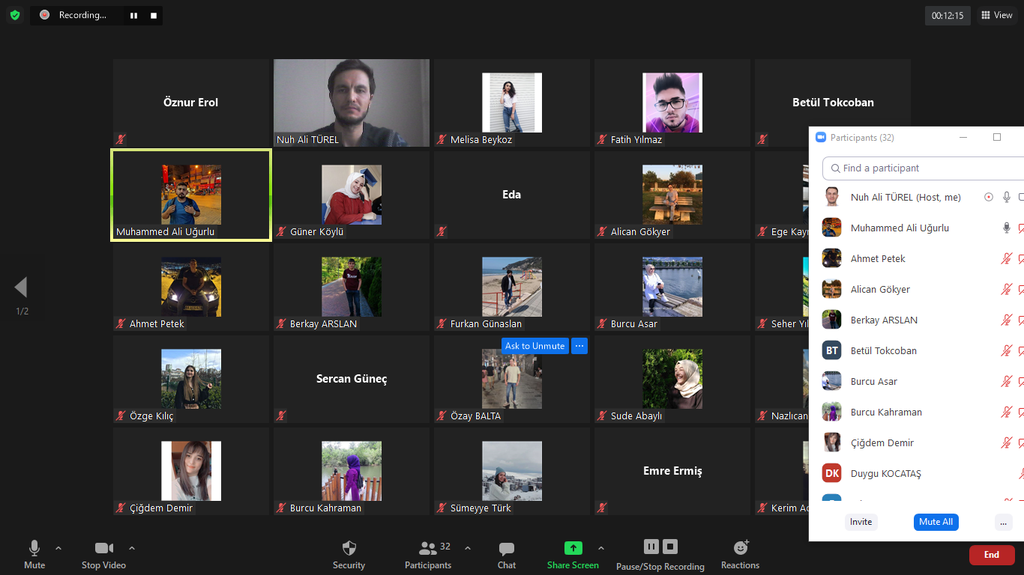The width and height of the screenshot is (1024, 575).
Task: Open the Reactions menu
Action: point(740,555)
